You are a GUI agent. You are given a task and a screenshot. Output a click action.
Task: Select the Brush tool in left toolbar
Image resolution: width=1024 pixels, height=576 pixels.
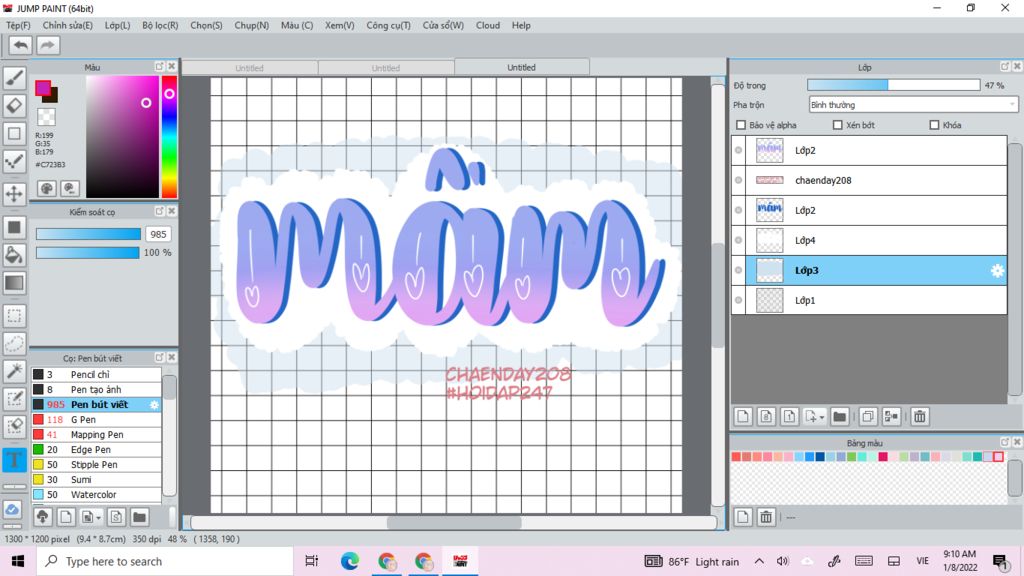[x=14, y=78]
